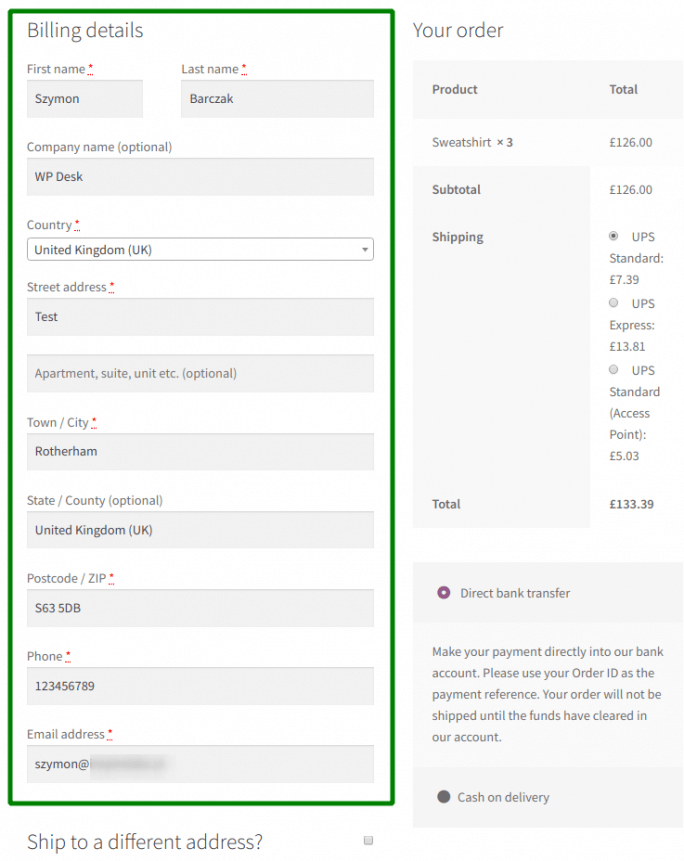
Task: Select the Email address field
Action: tap(199, 764)
